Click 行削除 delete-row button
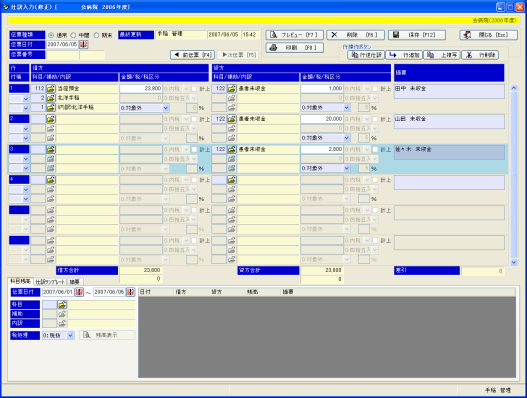The height and width of the screenshot is (398, 527). click(x=480, y=55)
